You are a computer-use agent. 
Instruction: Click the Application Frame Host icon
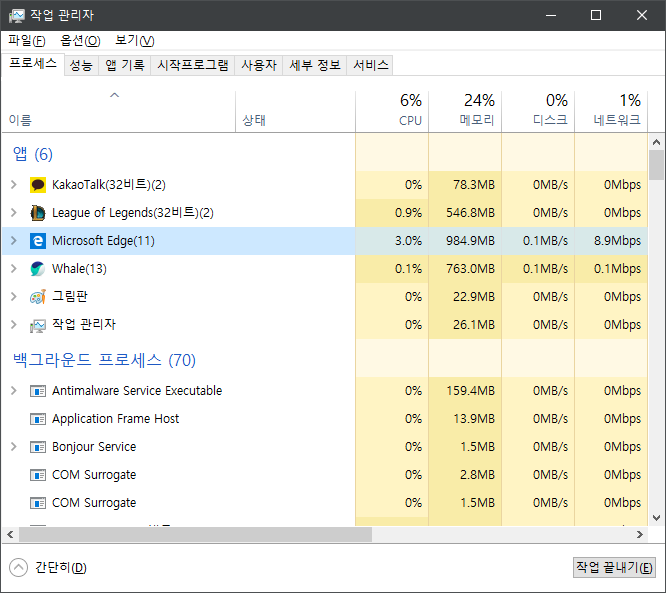[x=38, y=419]
